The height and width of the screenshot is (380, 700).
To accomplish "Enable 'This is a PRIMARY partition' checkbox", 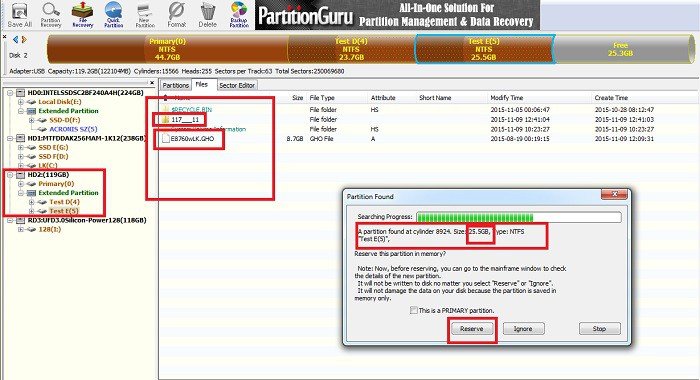I will click(x=414, y=310).
